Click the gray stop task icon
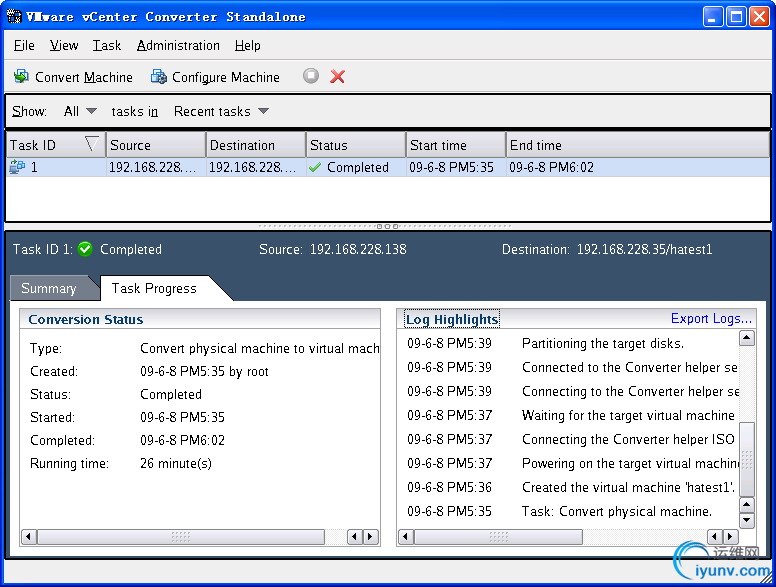 point(311,76)
